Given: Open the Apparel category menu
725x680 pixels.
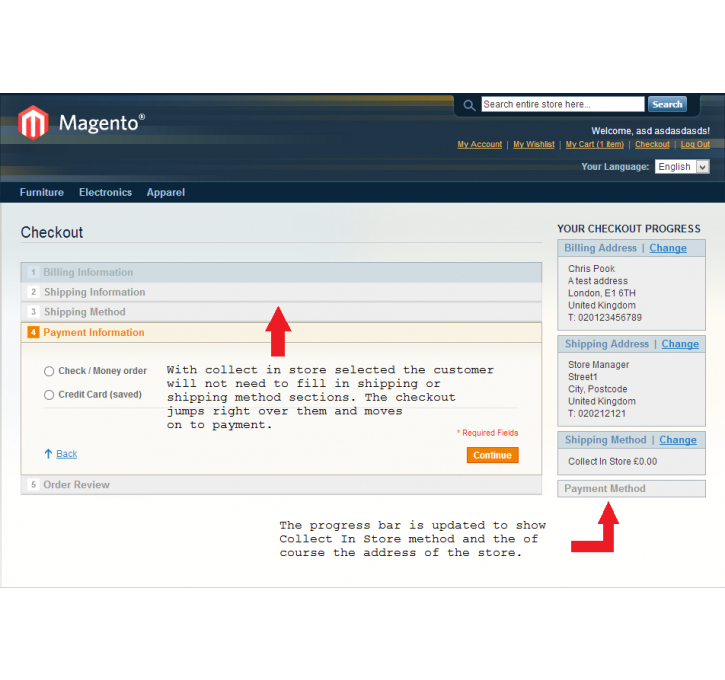Looking at the screenshot, I should pos(166,192).
